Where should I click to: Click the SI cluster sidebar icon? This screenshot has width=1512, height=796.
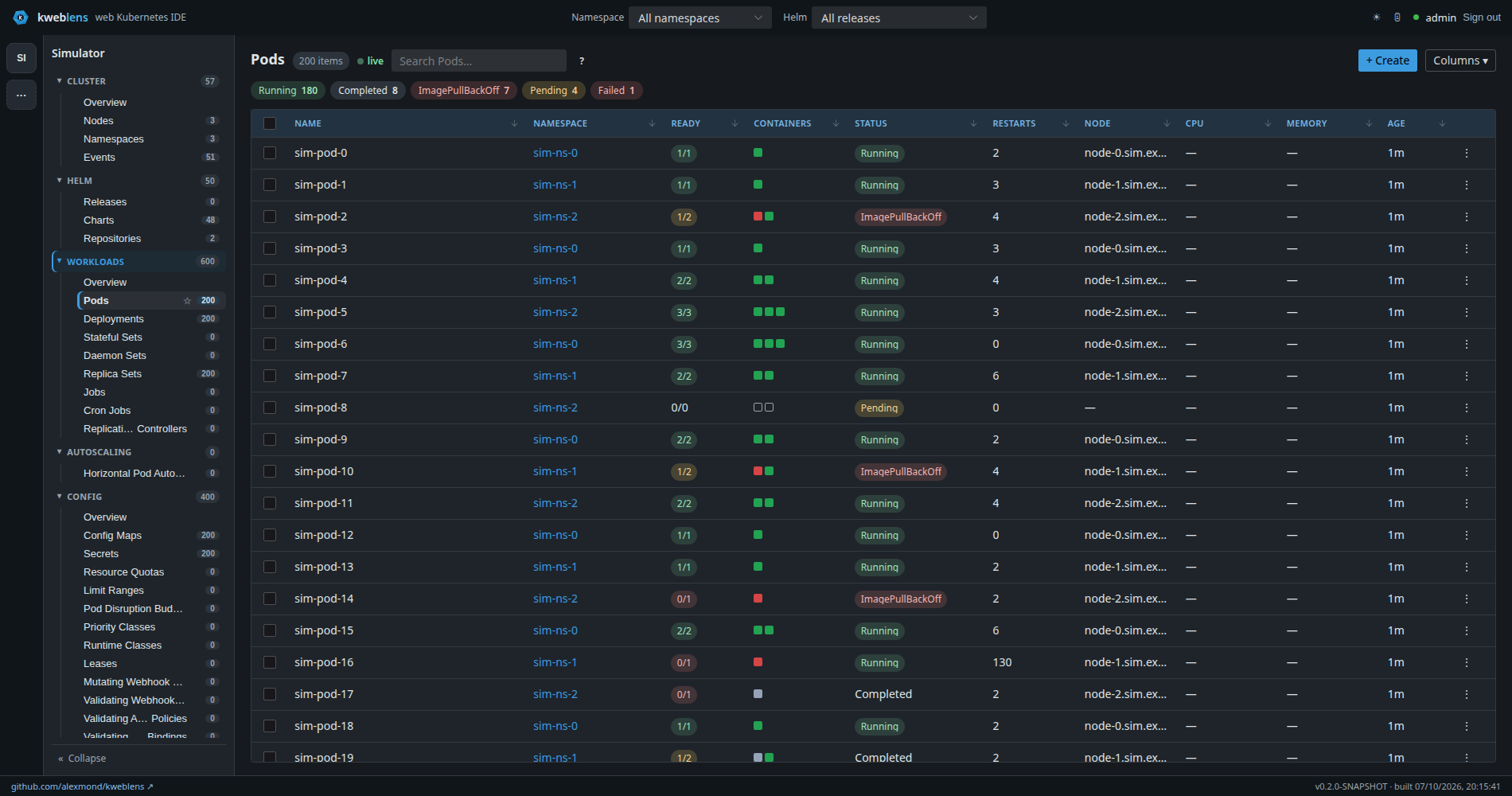pos(21,58)
